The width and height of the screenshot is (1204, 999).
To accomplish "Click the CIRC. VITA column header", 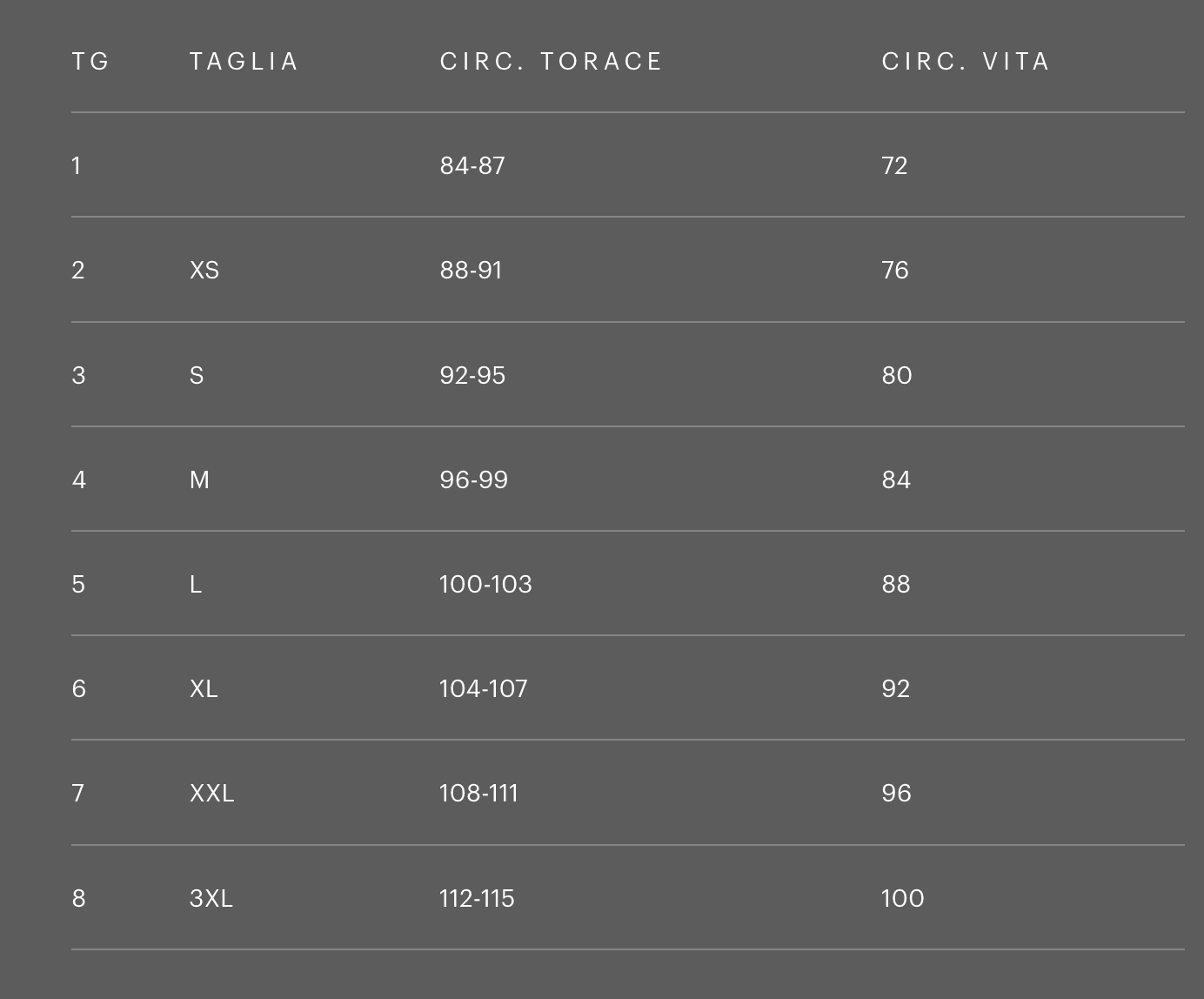I will [x=966, y=62].
